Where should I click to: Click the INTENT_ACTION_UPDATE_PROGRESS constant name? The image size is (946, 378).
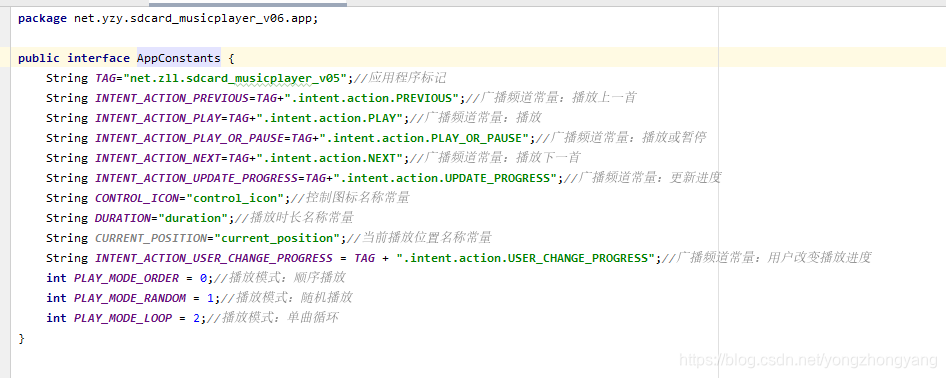pyautogui.click(x=196, y=178)
